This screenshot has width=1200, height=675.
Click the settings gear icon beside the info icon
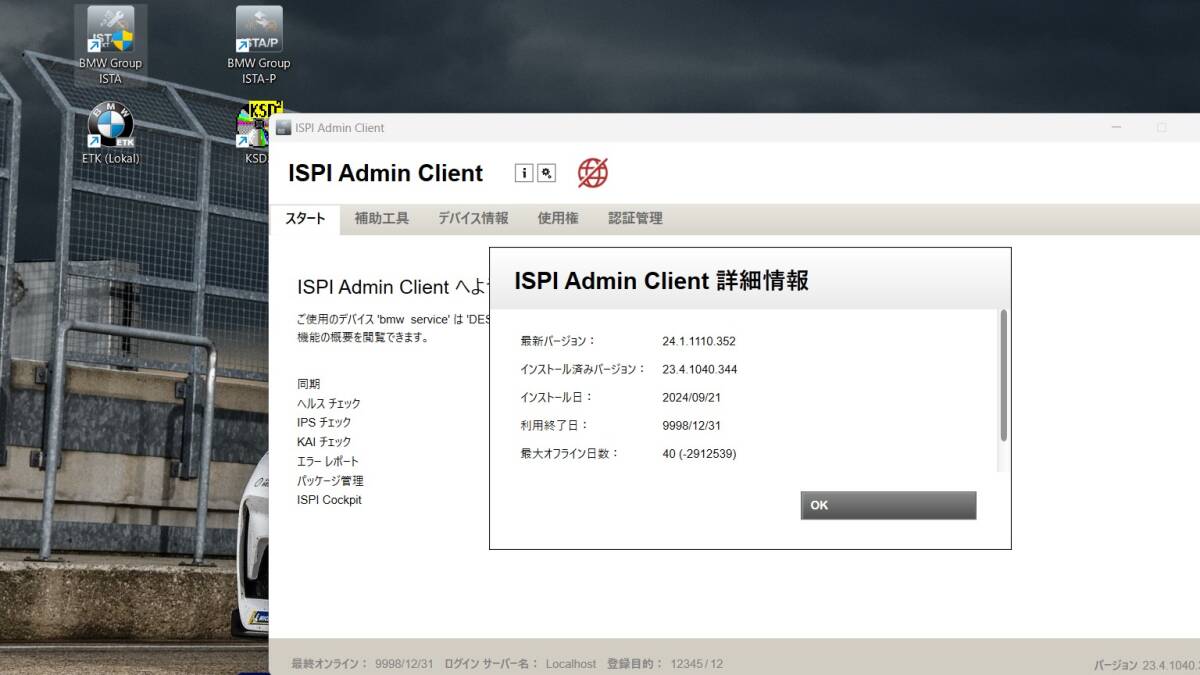[x=546, y=173]
